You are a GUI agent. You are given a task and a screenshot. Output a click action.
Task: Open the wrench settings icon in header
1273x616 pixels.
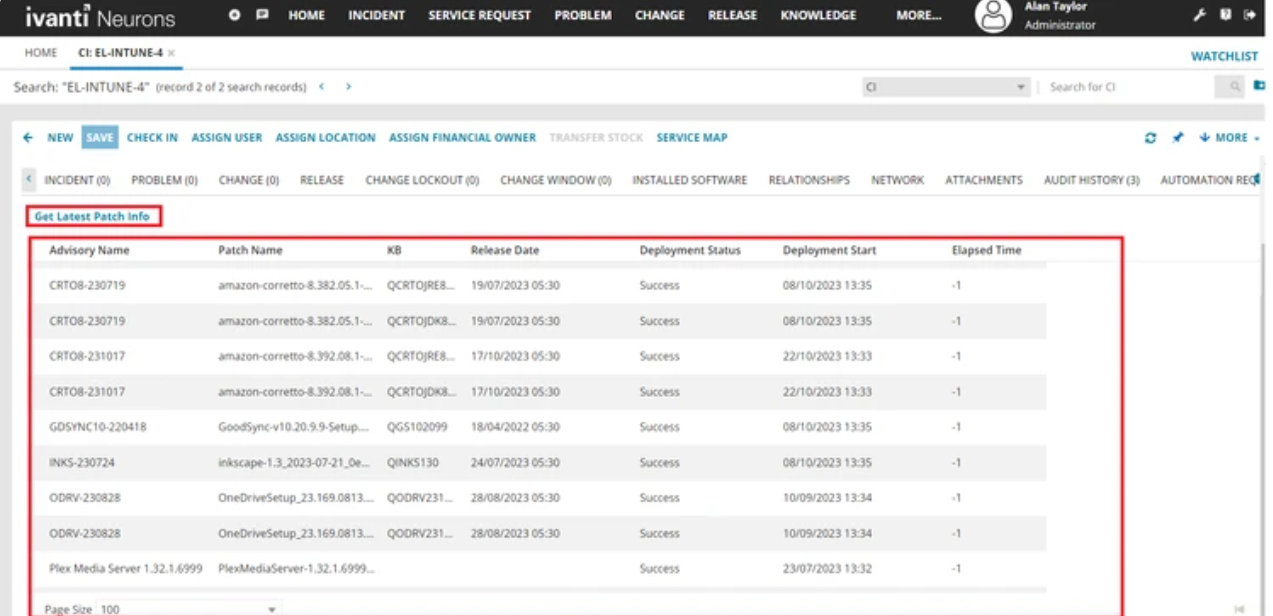(1198, 15)
